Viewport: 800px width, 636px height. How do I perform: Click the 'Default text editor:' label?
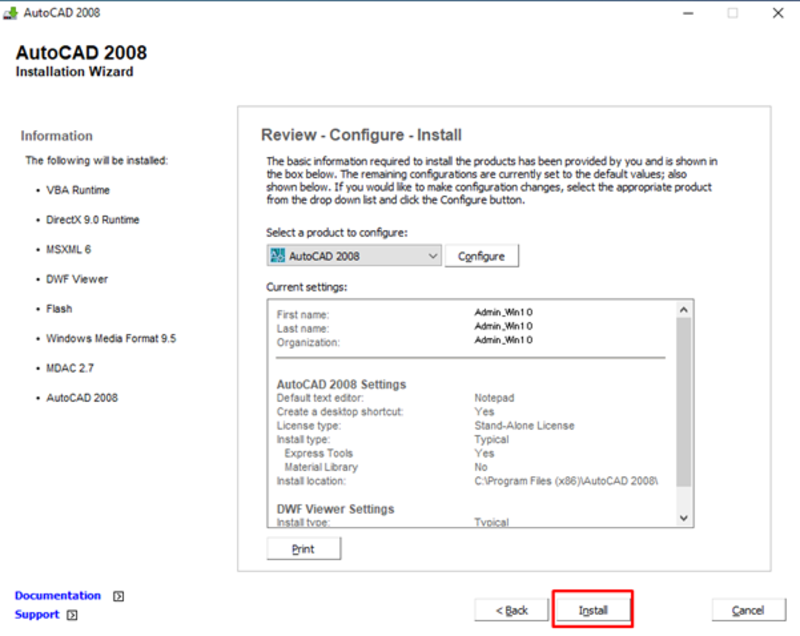pyautogui.click(x=320, y=398)
